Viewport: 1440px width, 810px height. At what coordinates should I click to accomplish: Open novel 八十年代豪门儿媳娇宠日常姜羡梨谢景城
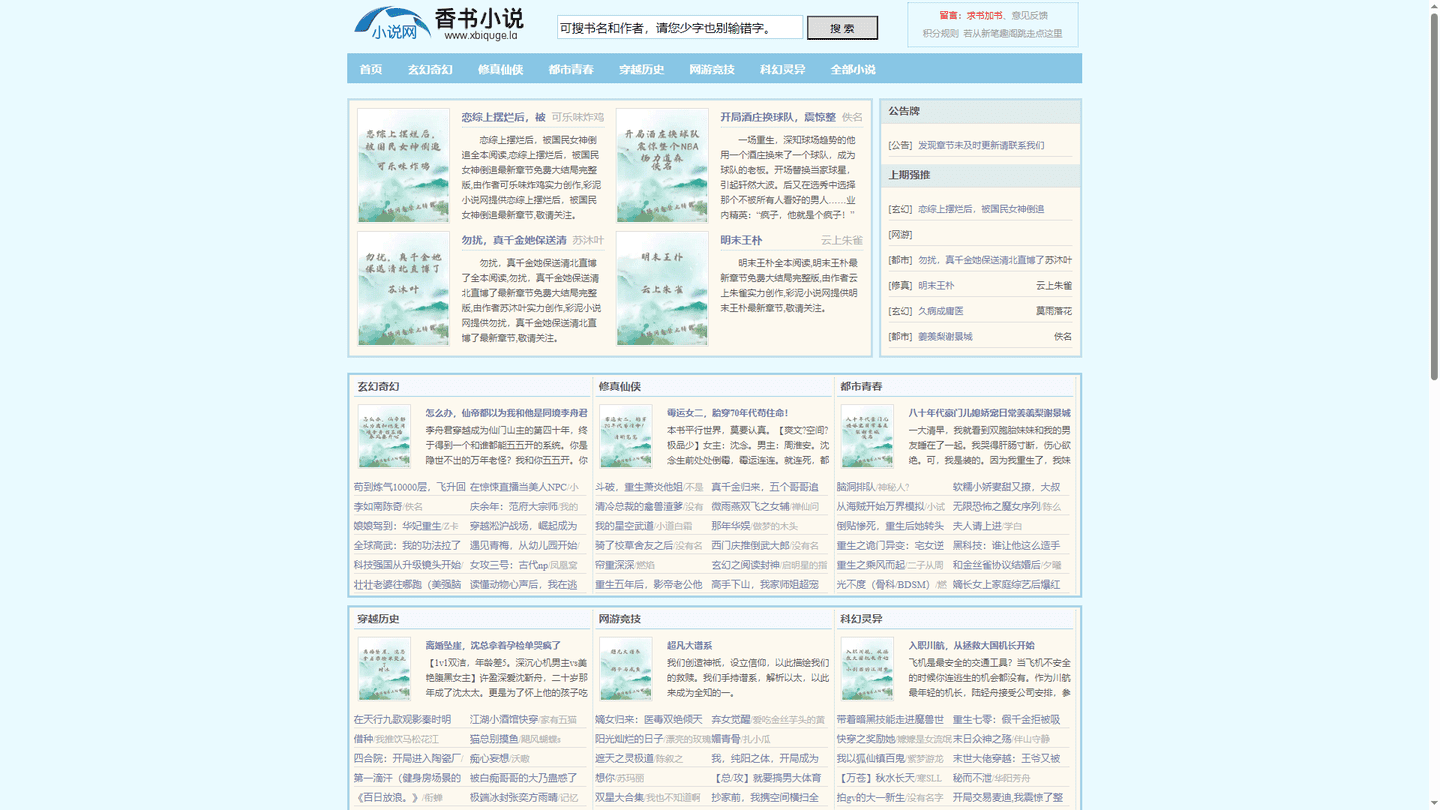(x=989, y=413)
